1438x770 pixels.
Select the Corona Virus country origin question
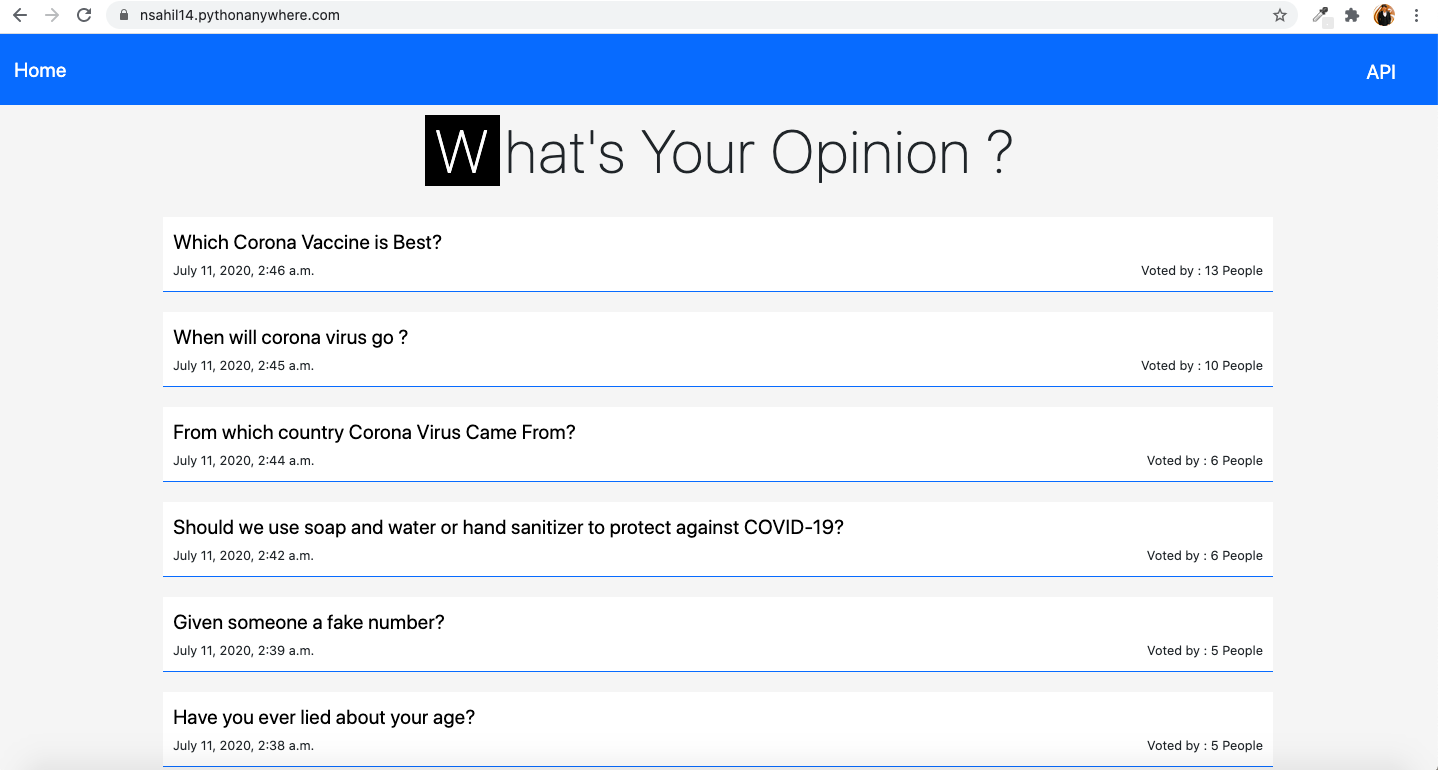click(374, 432)
